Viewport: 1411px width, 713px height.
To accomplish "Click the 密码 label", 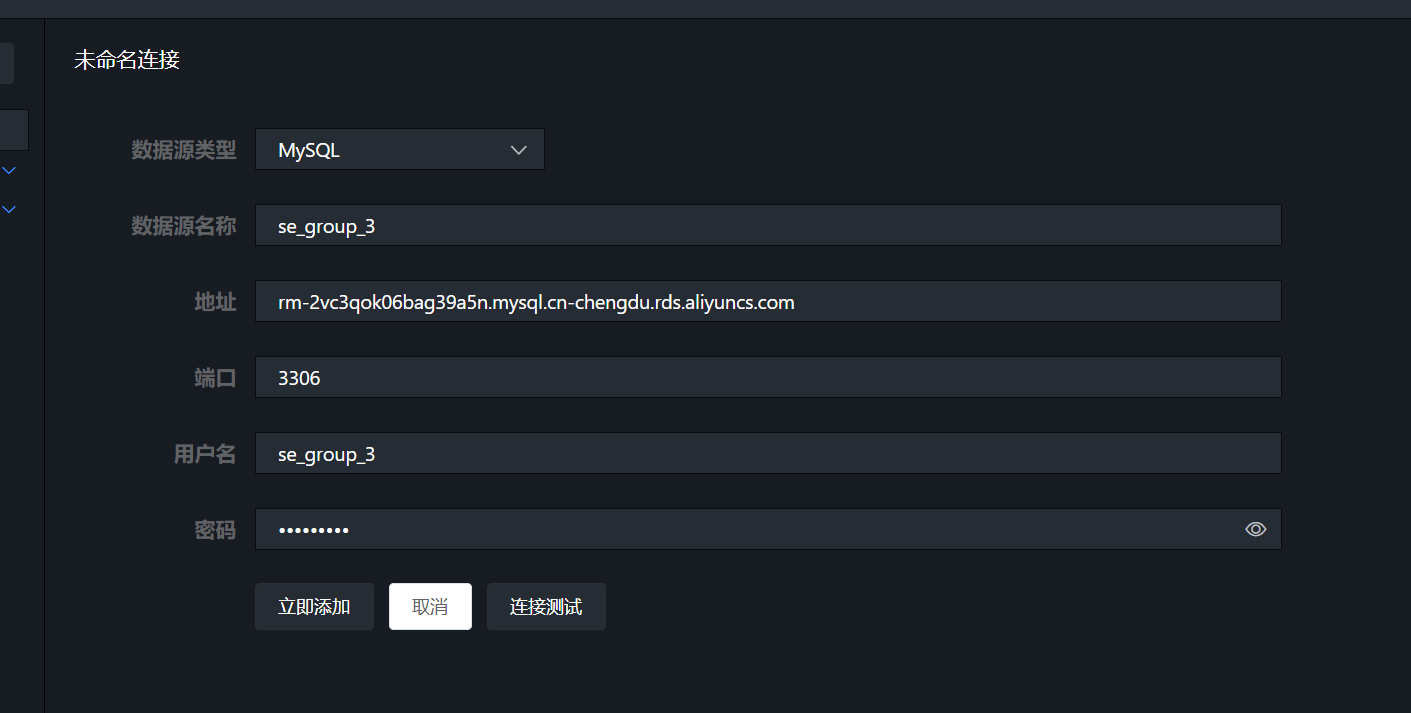I will [x=215, y=530].
